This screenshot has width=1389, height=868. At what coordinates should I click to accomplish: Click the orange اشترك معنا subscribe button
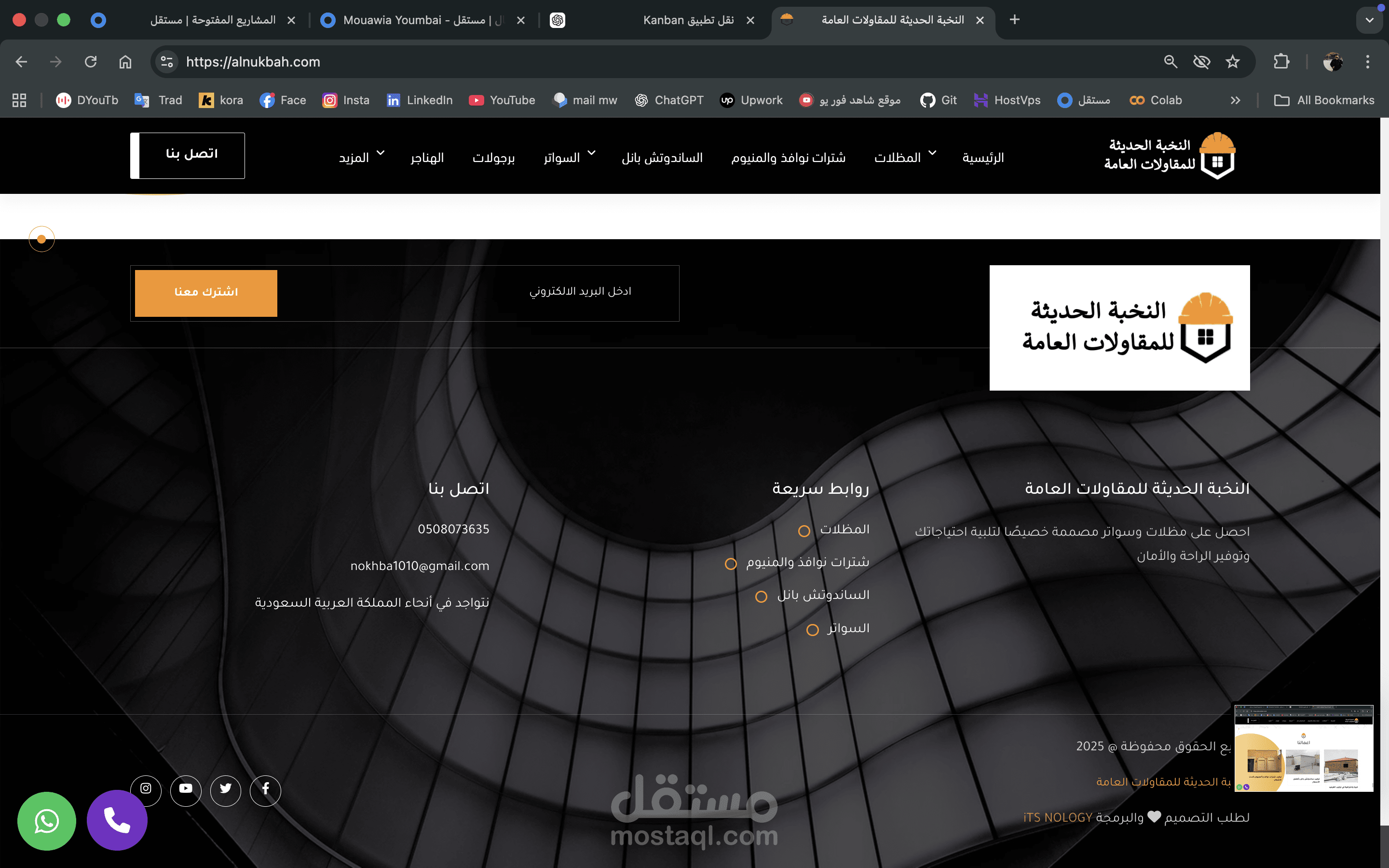(x=206, y=292)
